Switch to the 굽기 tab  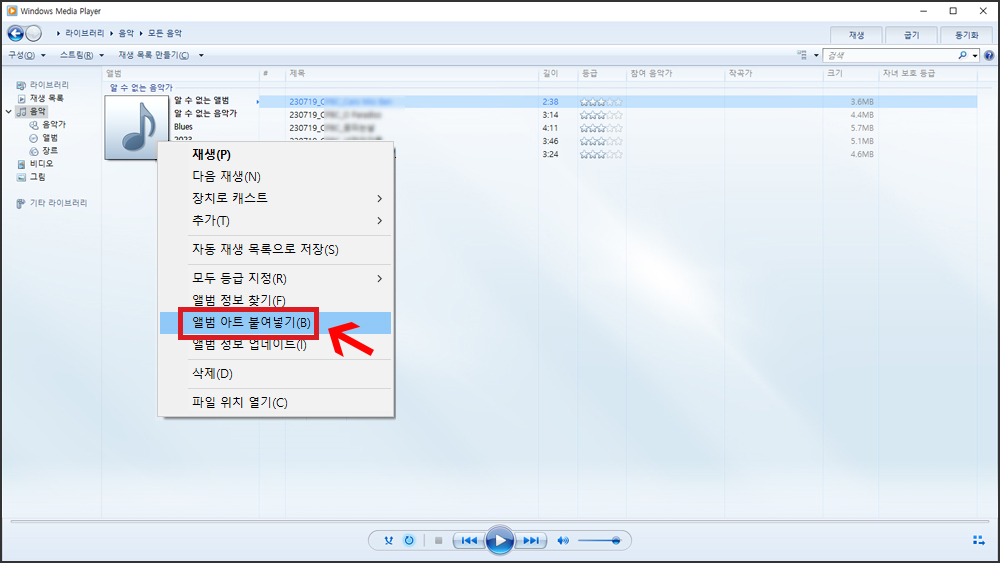(x=911, y=35)
